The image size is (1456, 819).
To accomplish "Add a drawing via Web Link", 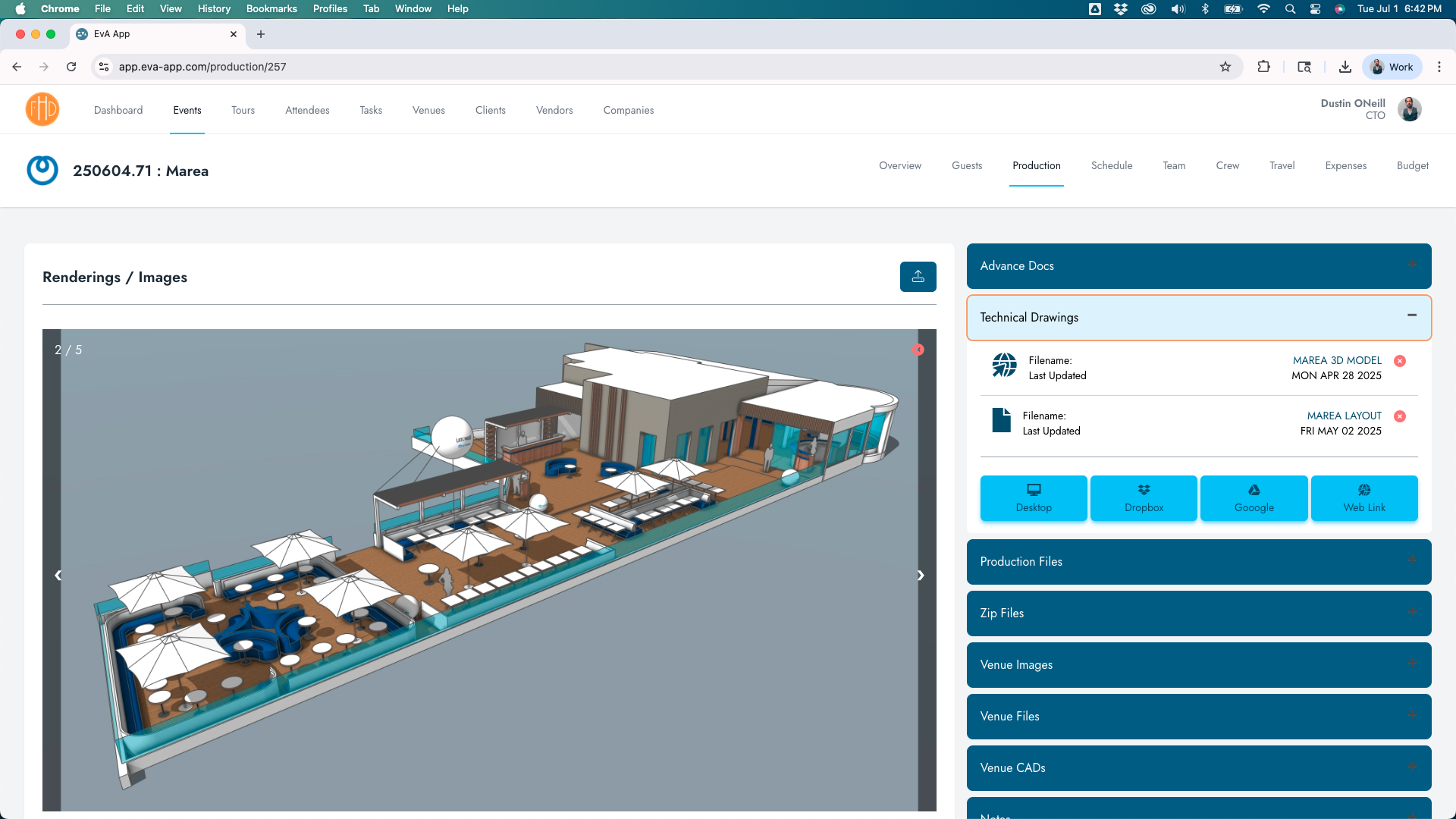I will click(1364, 498).
